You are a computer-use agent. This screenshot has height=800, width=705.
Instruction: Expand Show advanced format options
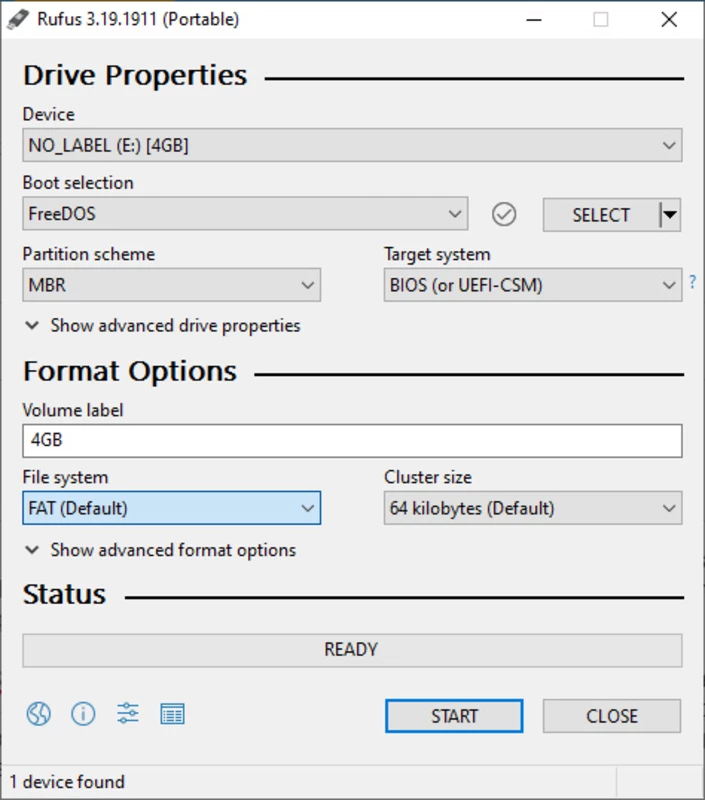click(x=160, y=550)
